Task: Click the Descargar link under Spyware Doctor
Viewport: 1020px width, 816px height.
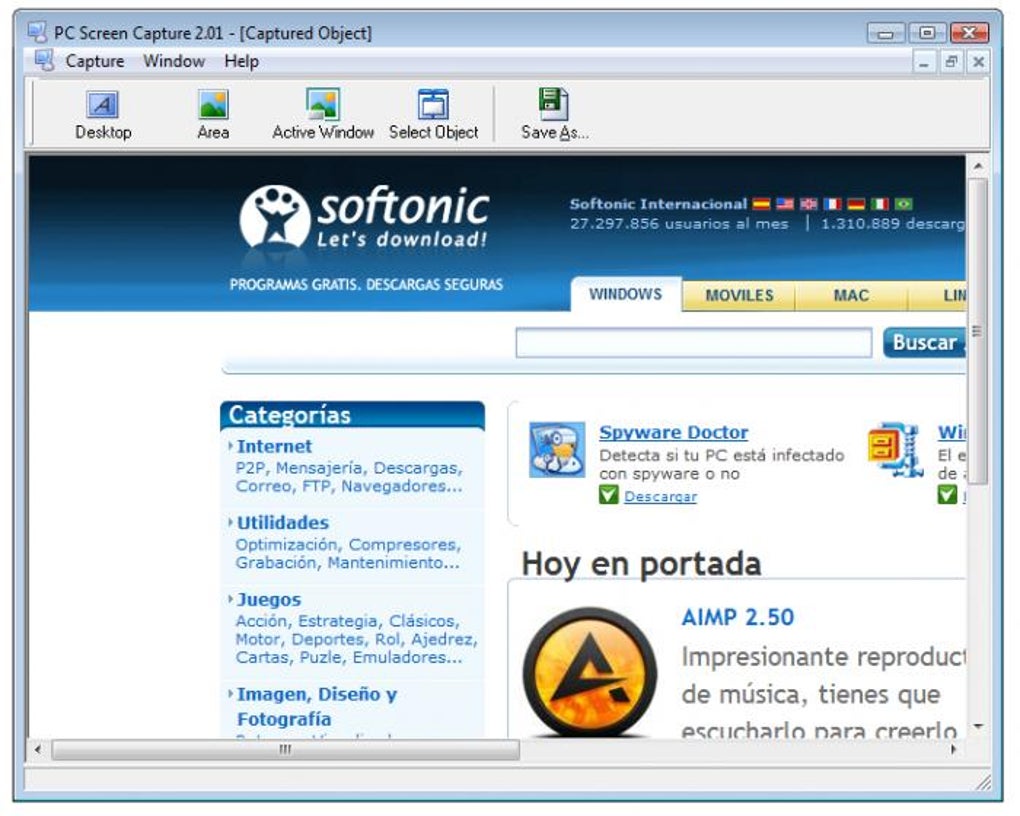Action: [660, 496]
